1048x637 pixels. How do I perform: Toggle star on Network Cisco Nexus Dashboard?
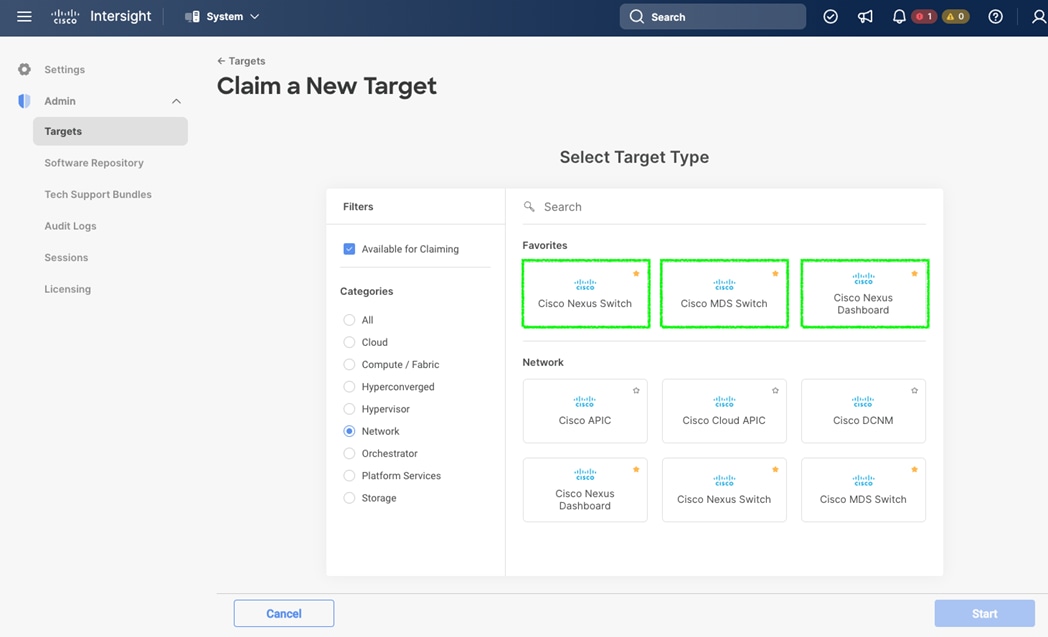click(x=636, y=469)
